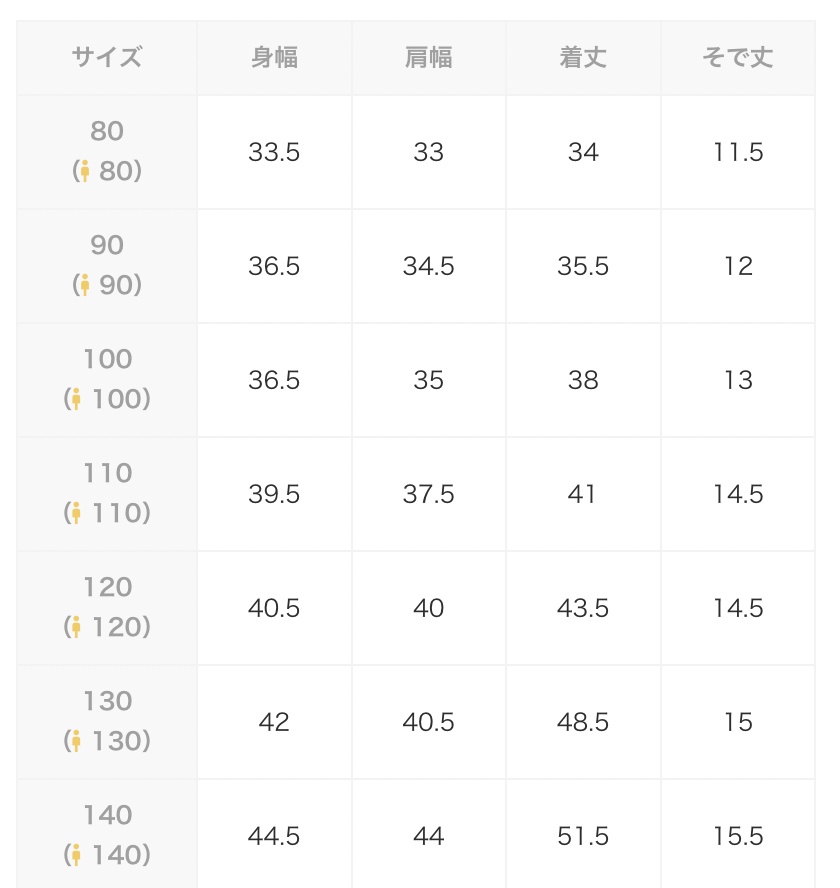Click the 48.5 length cell
Viewport: 840px width, 888px height.
click(x=583, y=722)
